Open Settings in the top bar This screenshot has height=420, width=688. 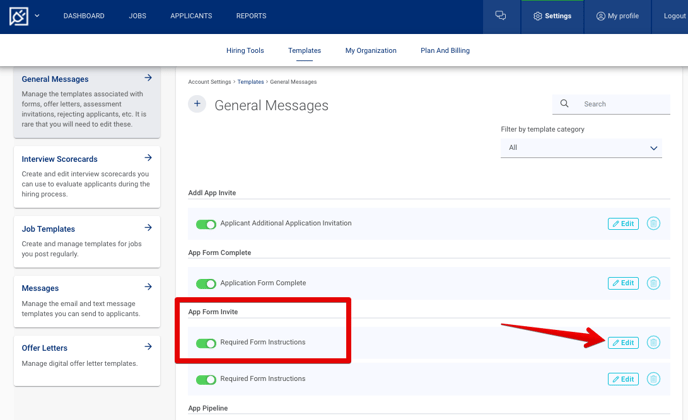pos(552,16)
